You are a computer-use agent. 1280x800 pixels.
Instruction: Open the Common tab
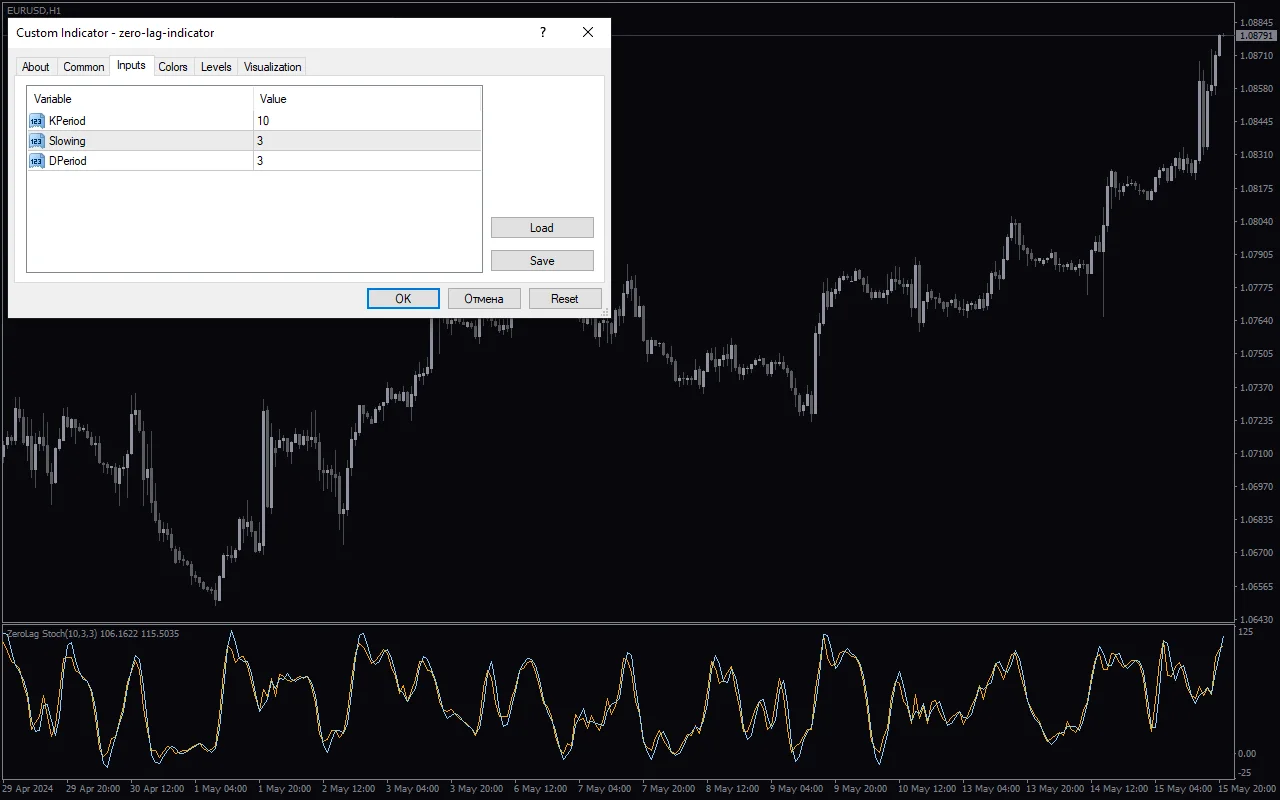pos(83,66)
